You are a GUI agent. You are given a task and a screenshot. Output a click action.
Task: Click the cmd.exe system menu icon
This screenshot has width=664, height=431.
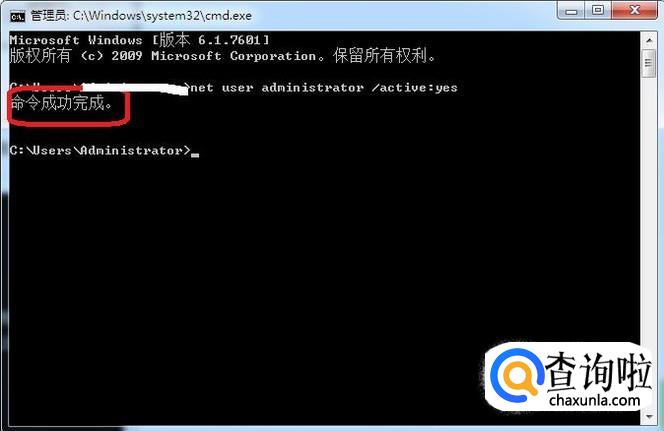pos(17,16)
